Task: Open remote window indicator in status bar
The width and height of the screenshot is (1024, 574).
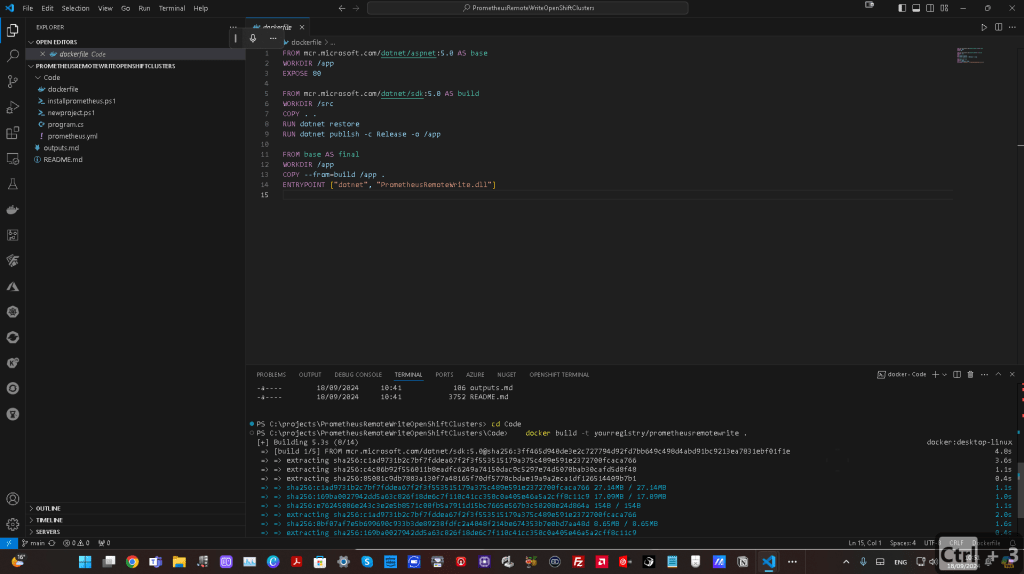Action: 8,543
